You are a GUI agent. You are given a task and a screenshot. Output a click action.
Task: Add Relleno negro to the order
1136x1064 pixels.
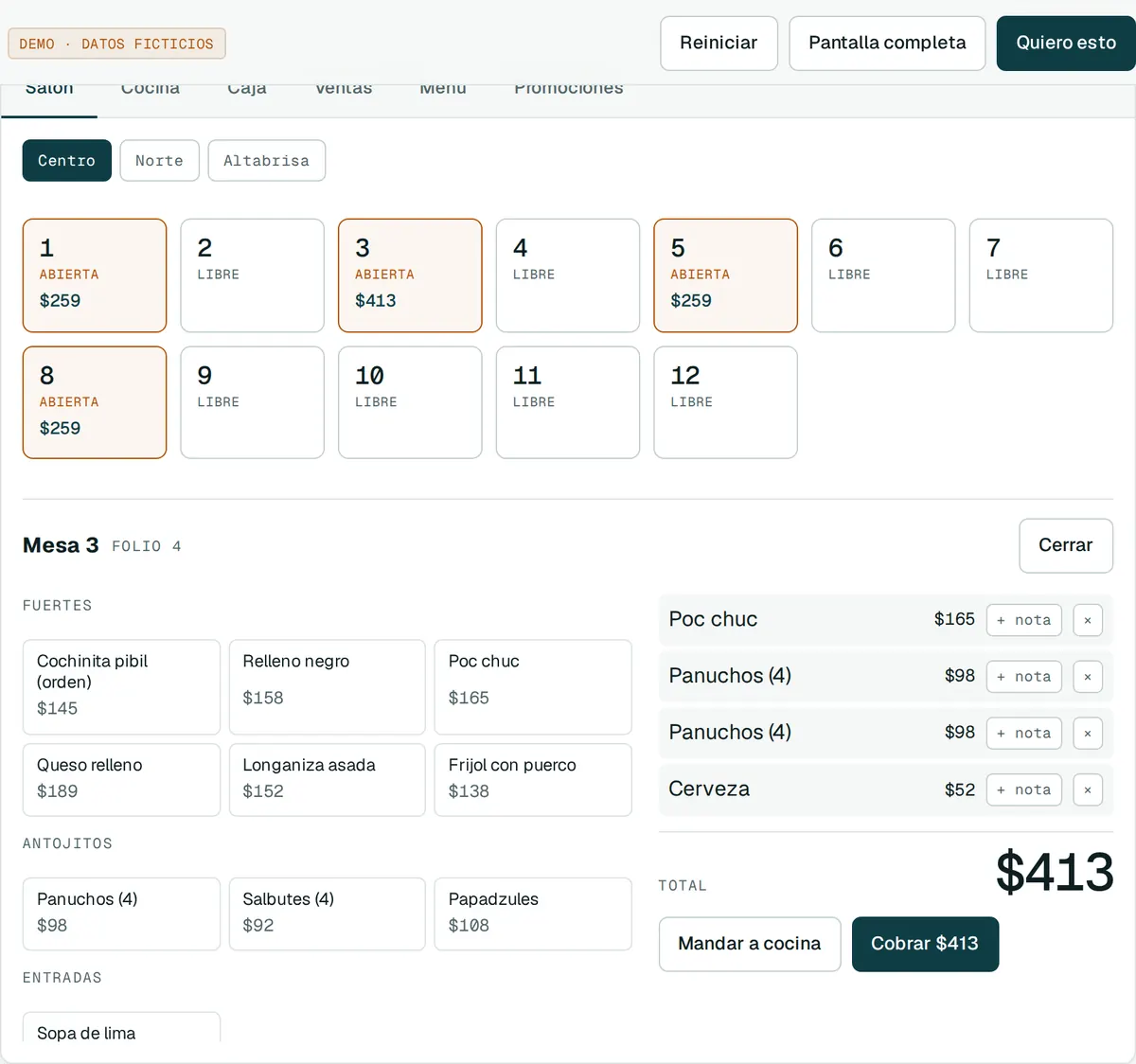point(328,687)
